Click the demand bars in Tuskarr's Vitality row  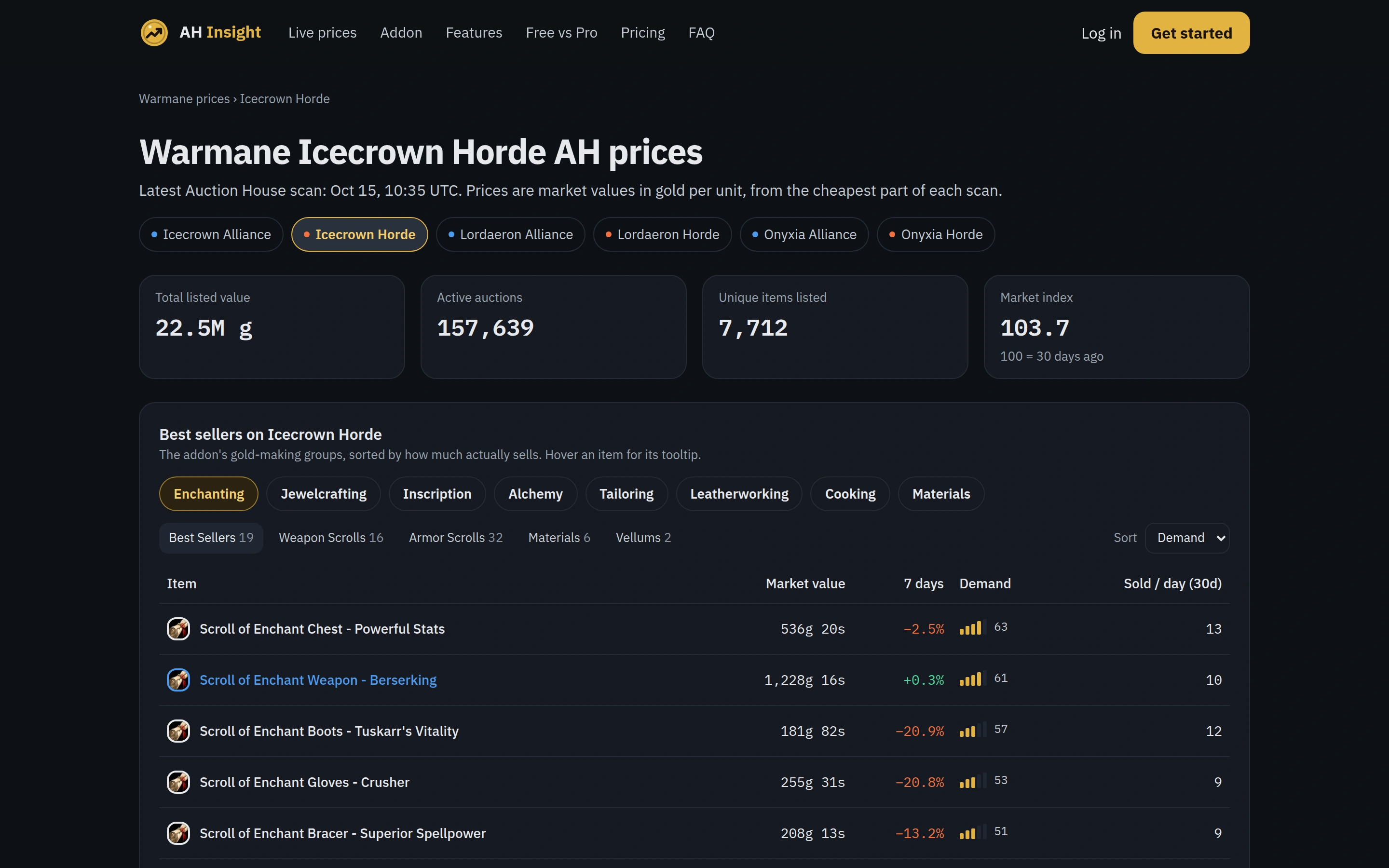click(x=973, y=730)
